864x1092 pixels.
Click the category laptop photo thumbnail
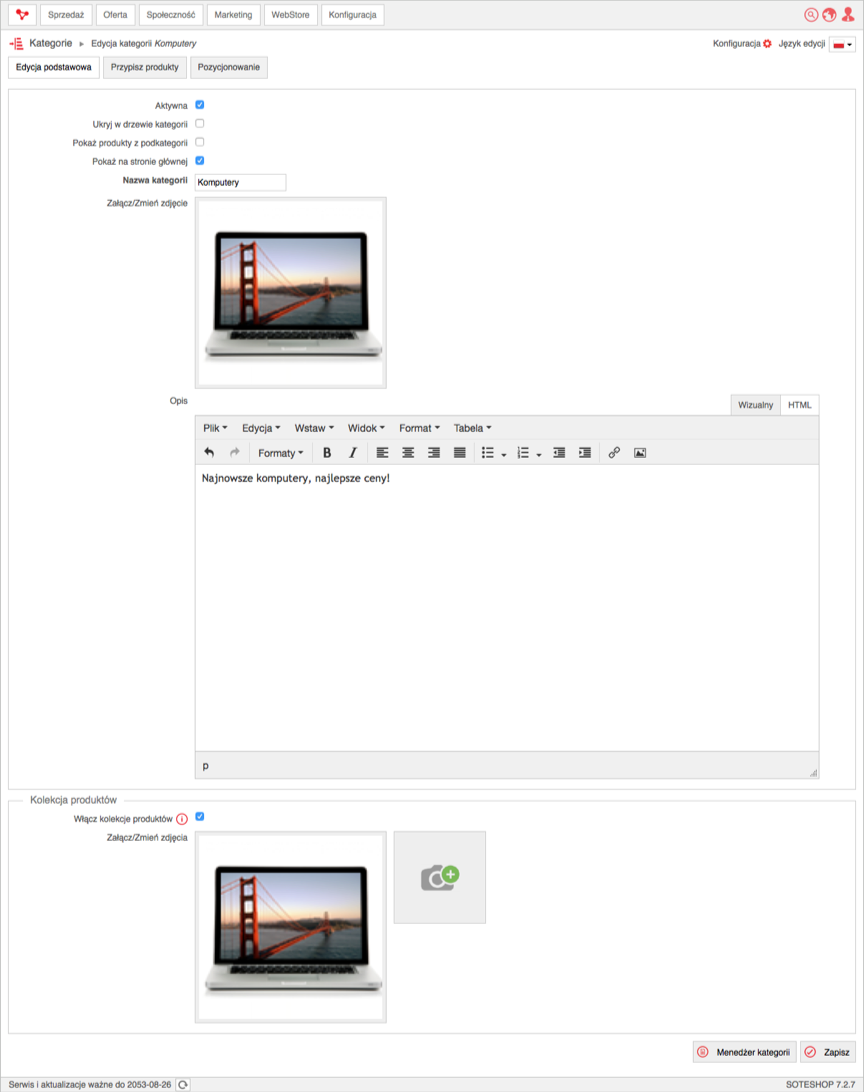point(291,292)
